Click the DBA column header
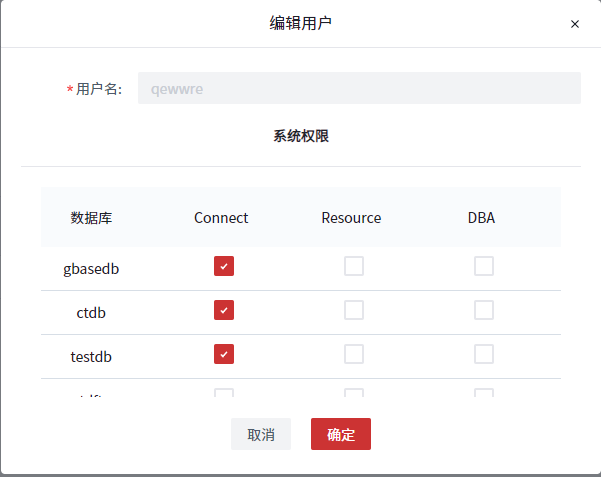 [x=481, y=218]
